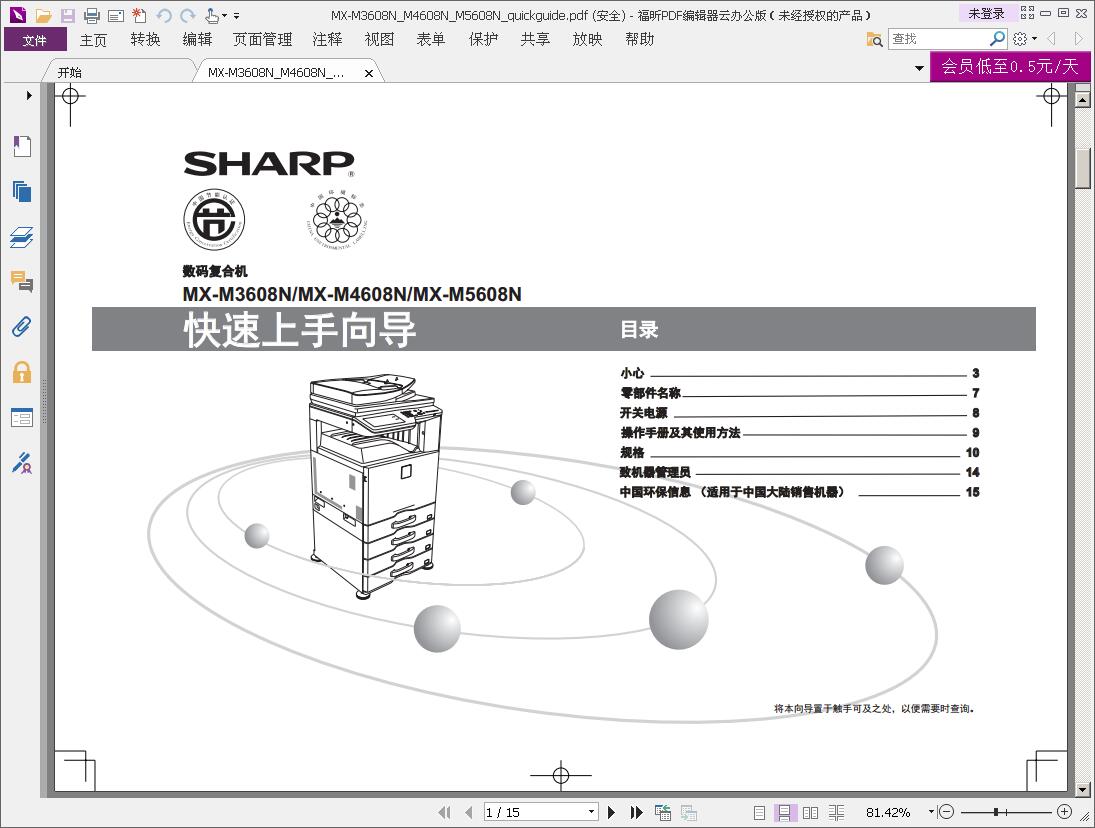Go to the previous page
Image resolution: width=1095 pixels, height=828 pixels.
469,812
